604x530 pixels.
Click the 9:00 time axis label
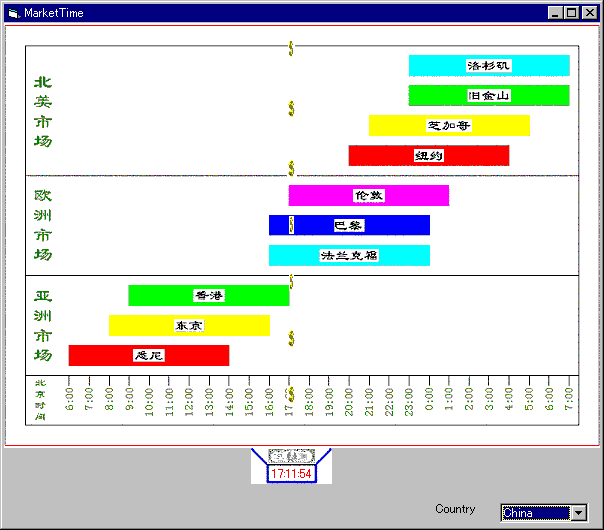(x=129, y=399)
